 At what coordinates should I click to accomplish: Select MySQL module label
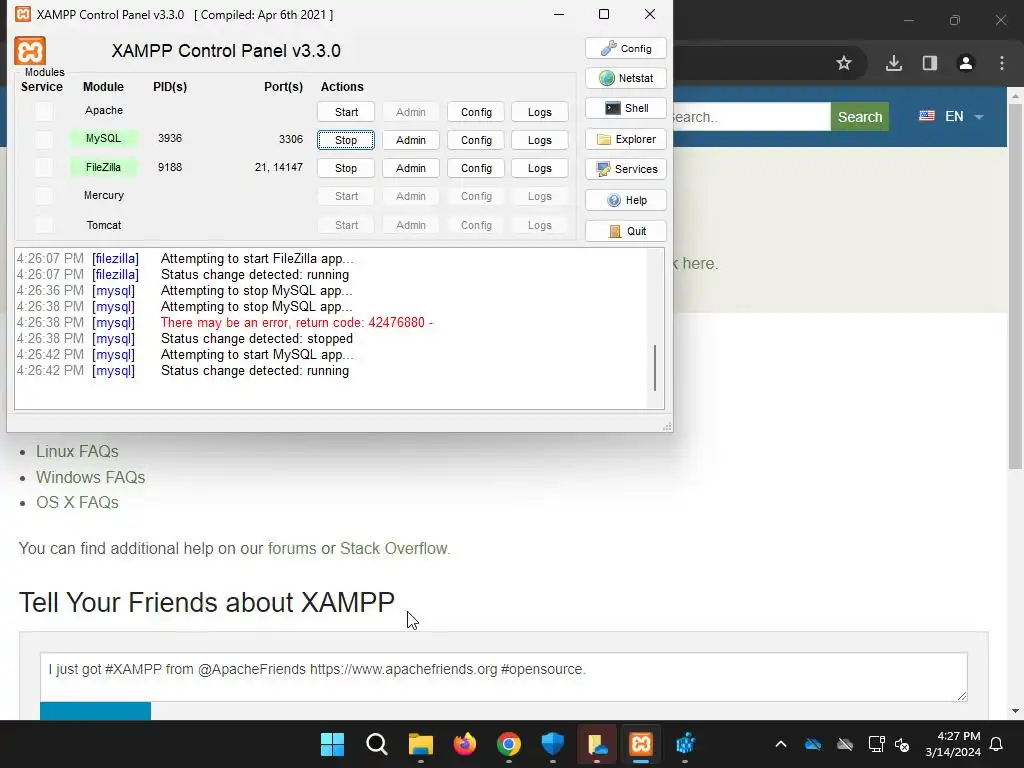coord(103,138)
